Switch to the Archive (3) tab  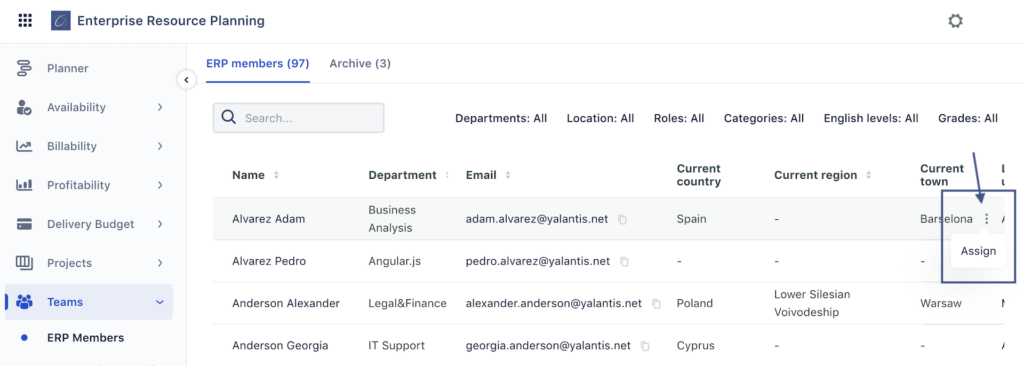pos(360,63)
